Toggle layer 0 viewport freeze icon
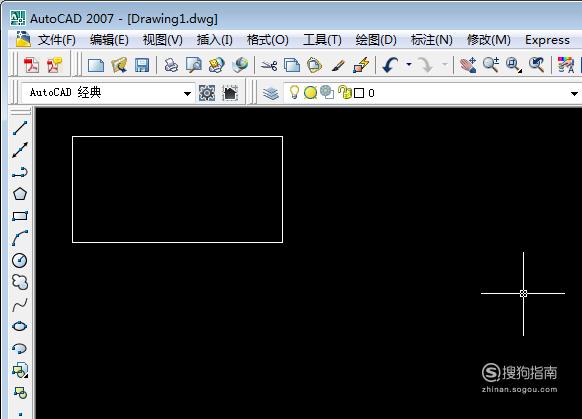The image size is (582, 419). coord(327,93)
